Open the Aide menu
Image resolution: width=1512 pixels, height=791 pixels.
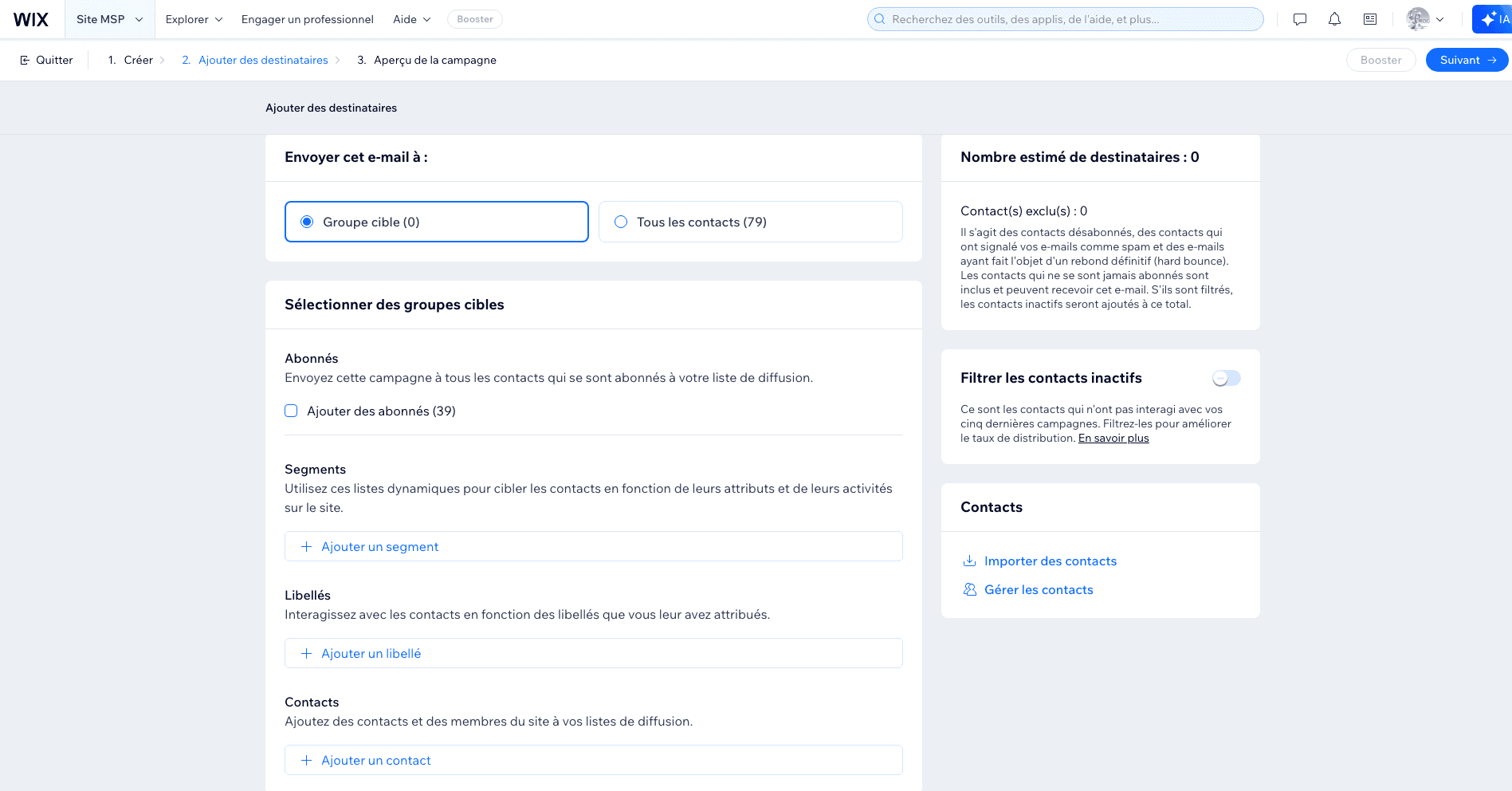[x=411, y=19]
